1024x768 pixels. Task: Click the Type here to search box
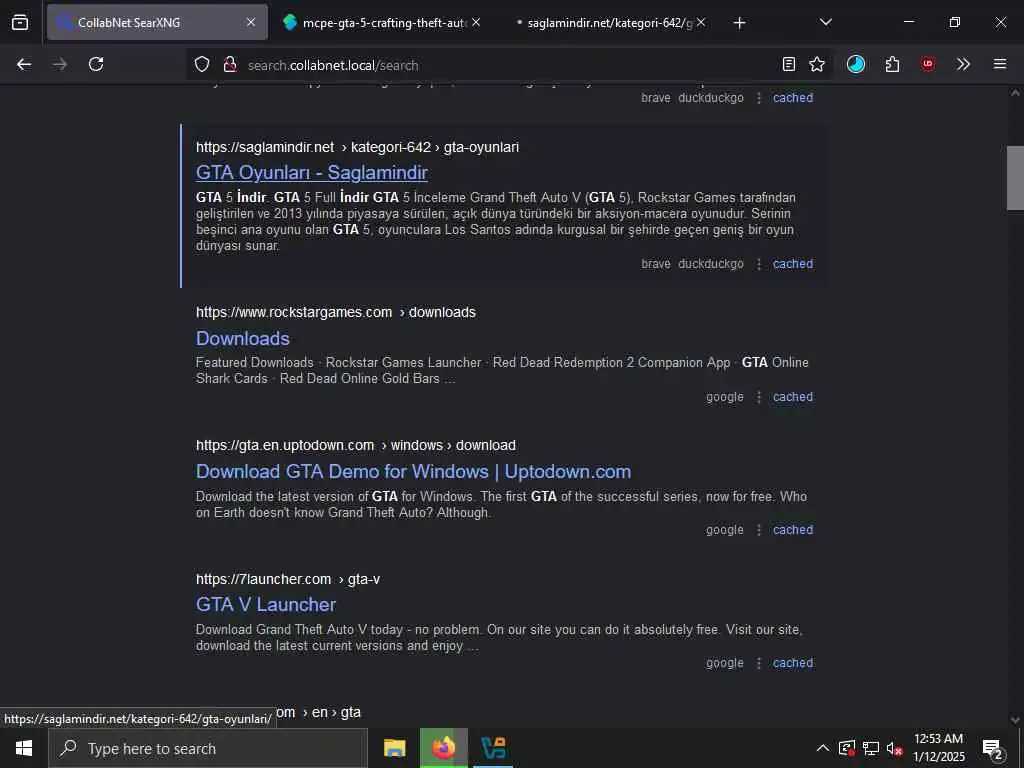click(208, 748)
